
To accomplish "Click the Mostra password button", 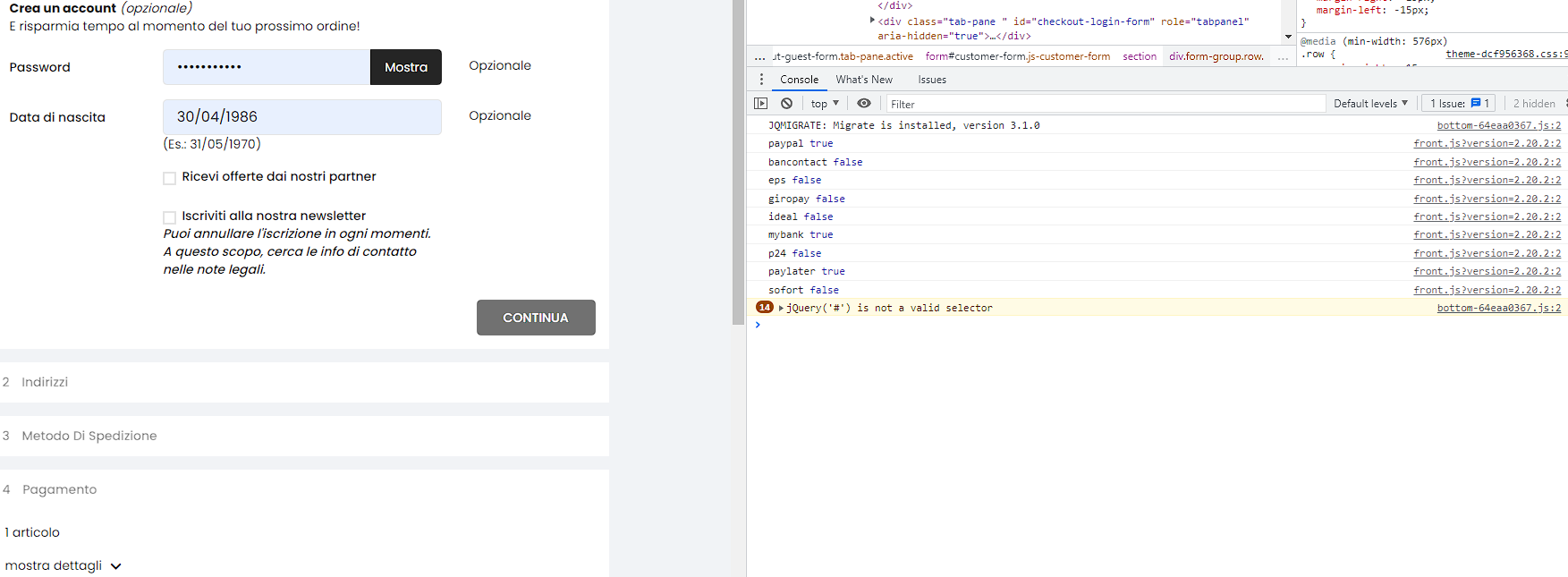I will [406, 67].
